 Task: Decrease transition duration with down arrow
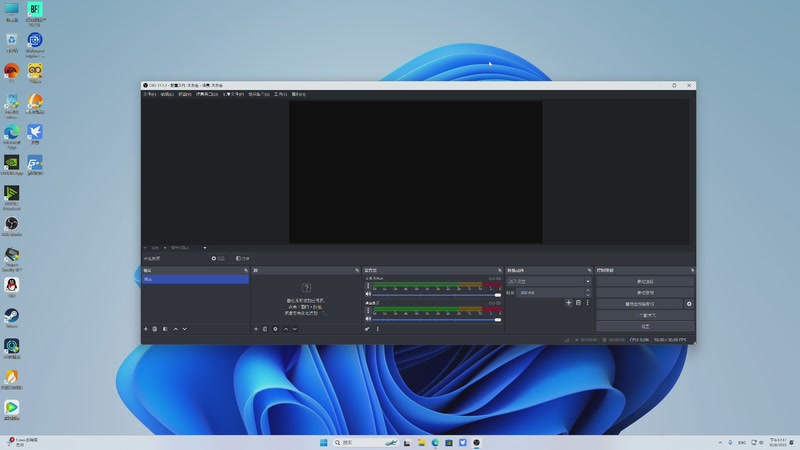(588, 295)
